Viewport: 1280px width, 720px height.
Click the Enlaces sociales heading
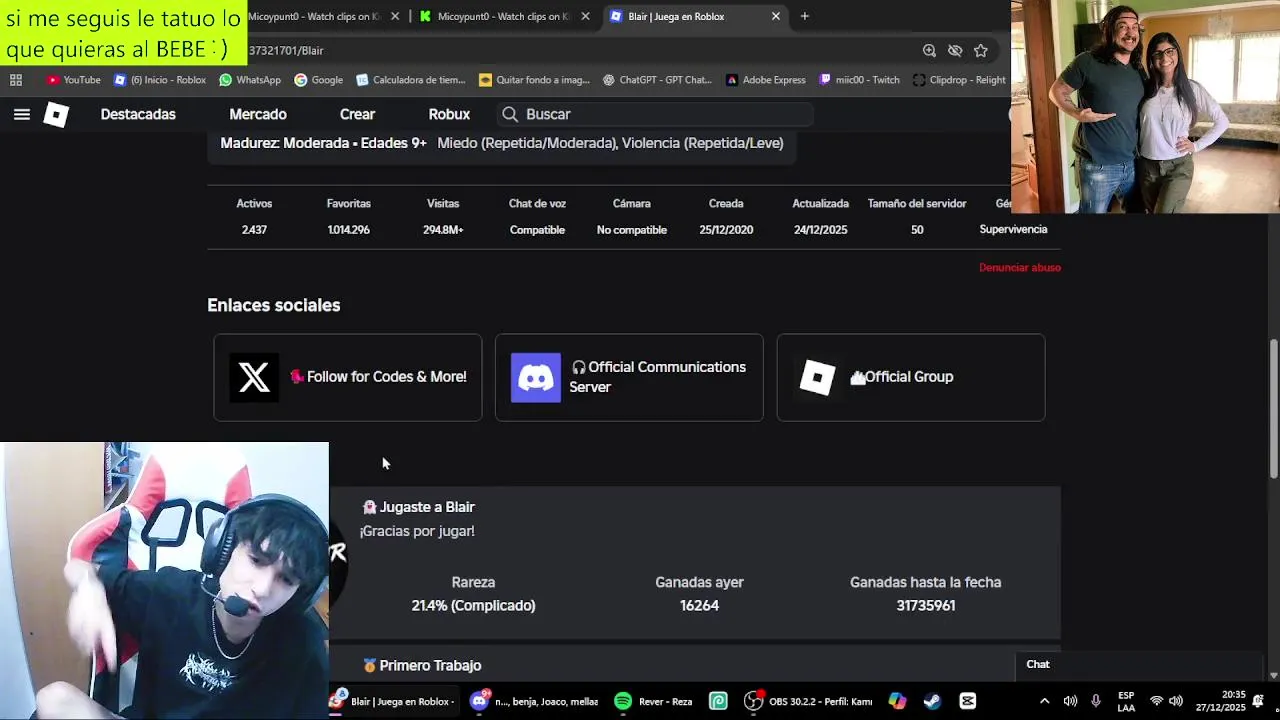273,305
